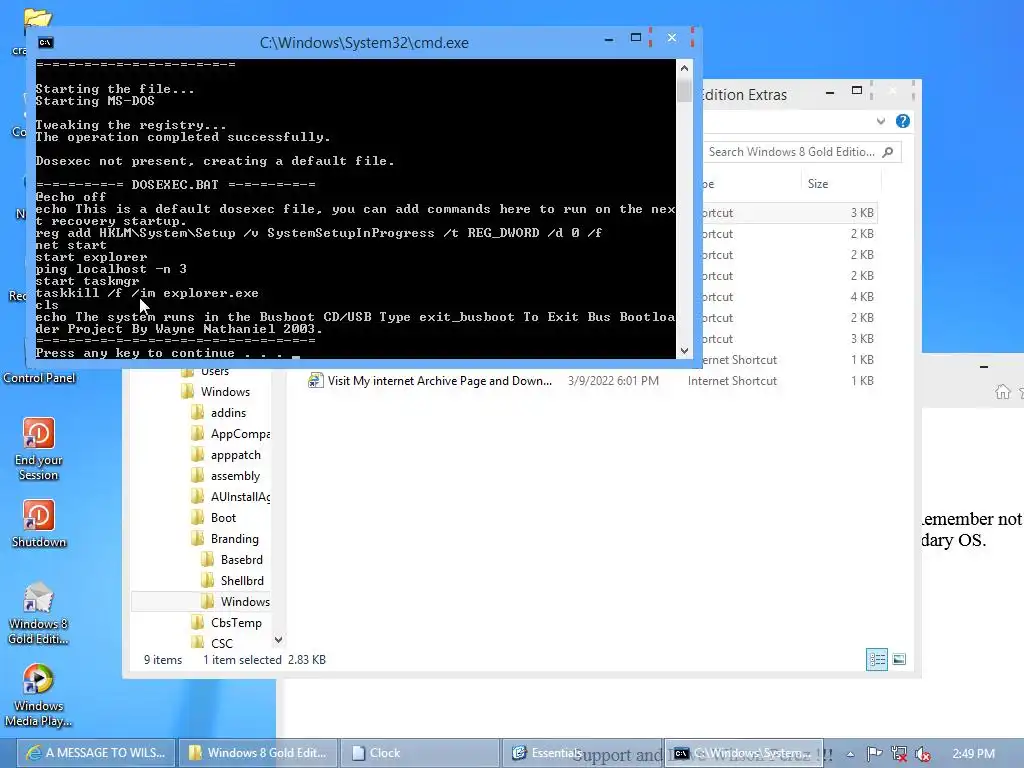
Task: Click the cmd window vertical scrollbar thumb
Action: tap(684, 89)
